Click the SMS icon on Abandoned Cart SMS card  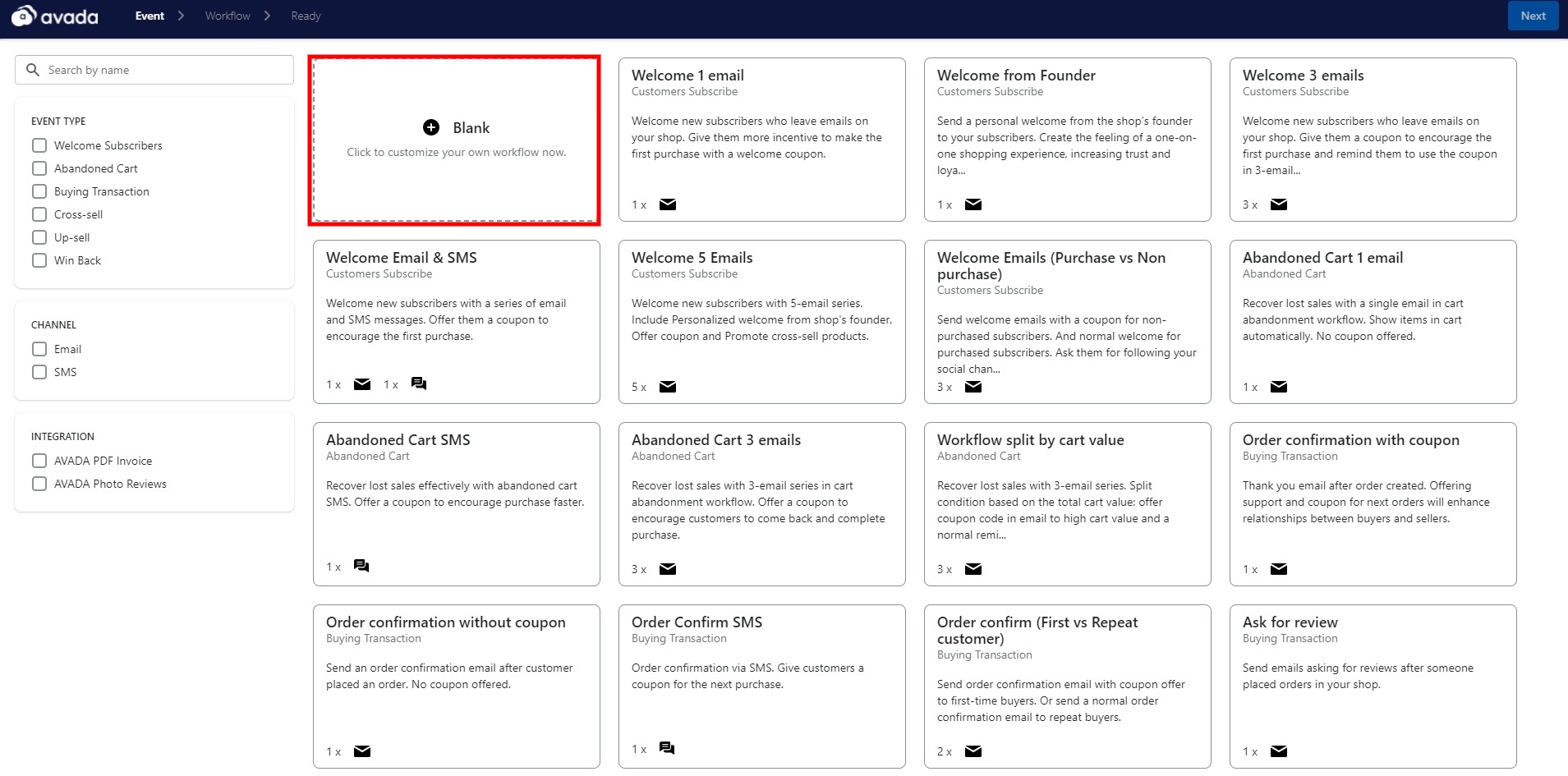(x=361, y=566)
